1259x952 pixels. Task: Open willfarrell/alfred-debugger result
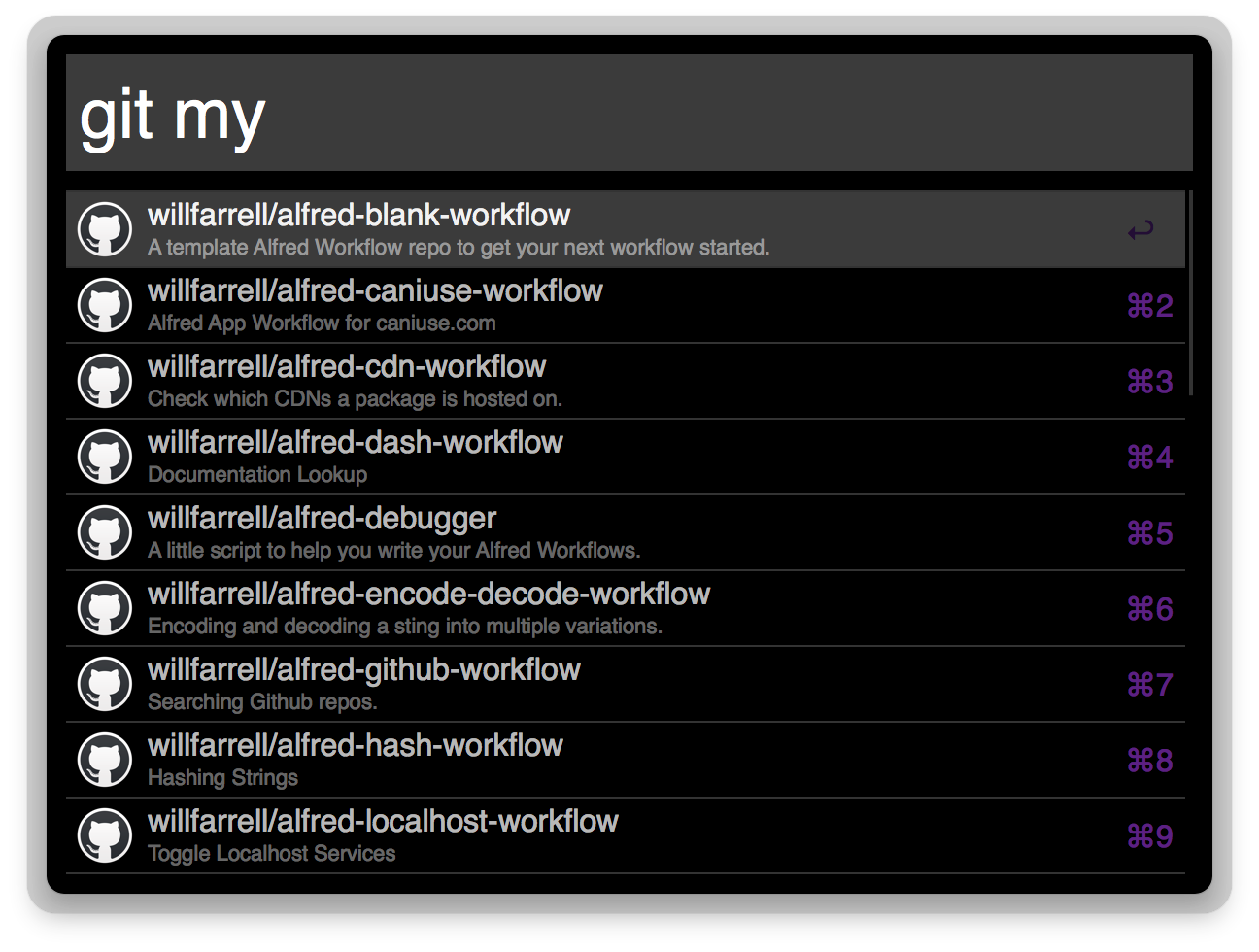click(626, 532)
